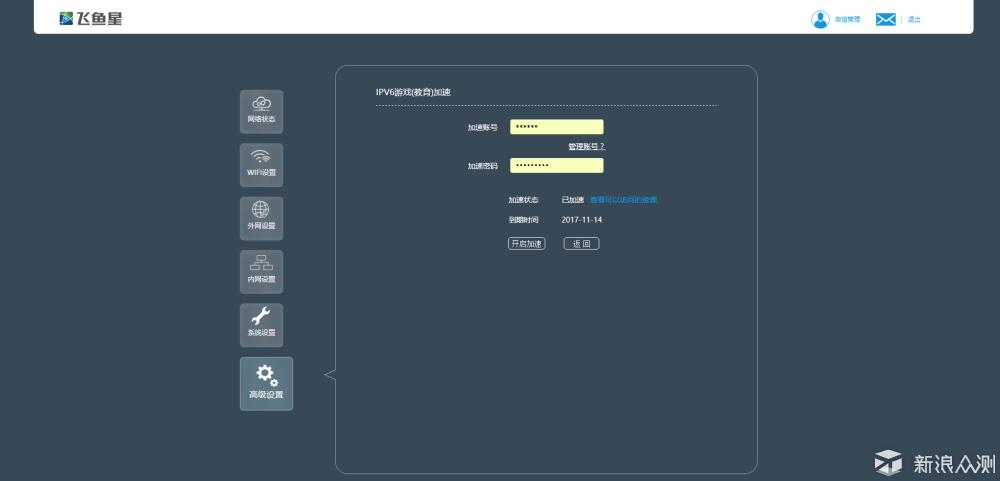The height and width of the screenshot is (481, 1000).
Task: Click the 飞鱼星 logo
Action: (x=91, y=18)
